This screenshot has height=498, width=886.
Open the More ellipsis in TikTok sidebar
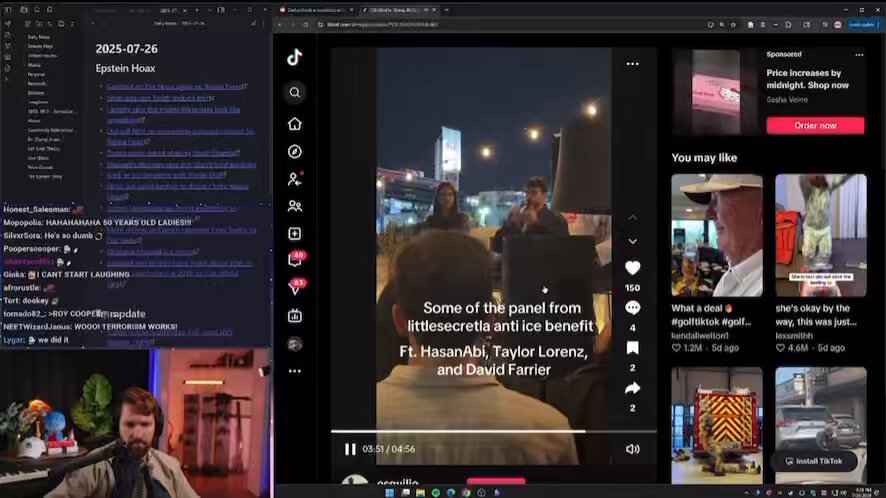(x=294, y=371)
